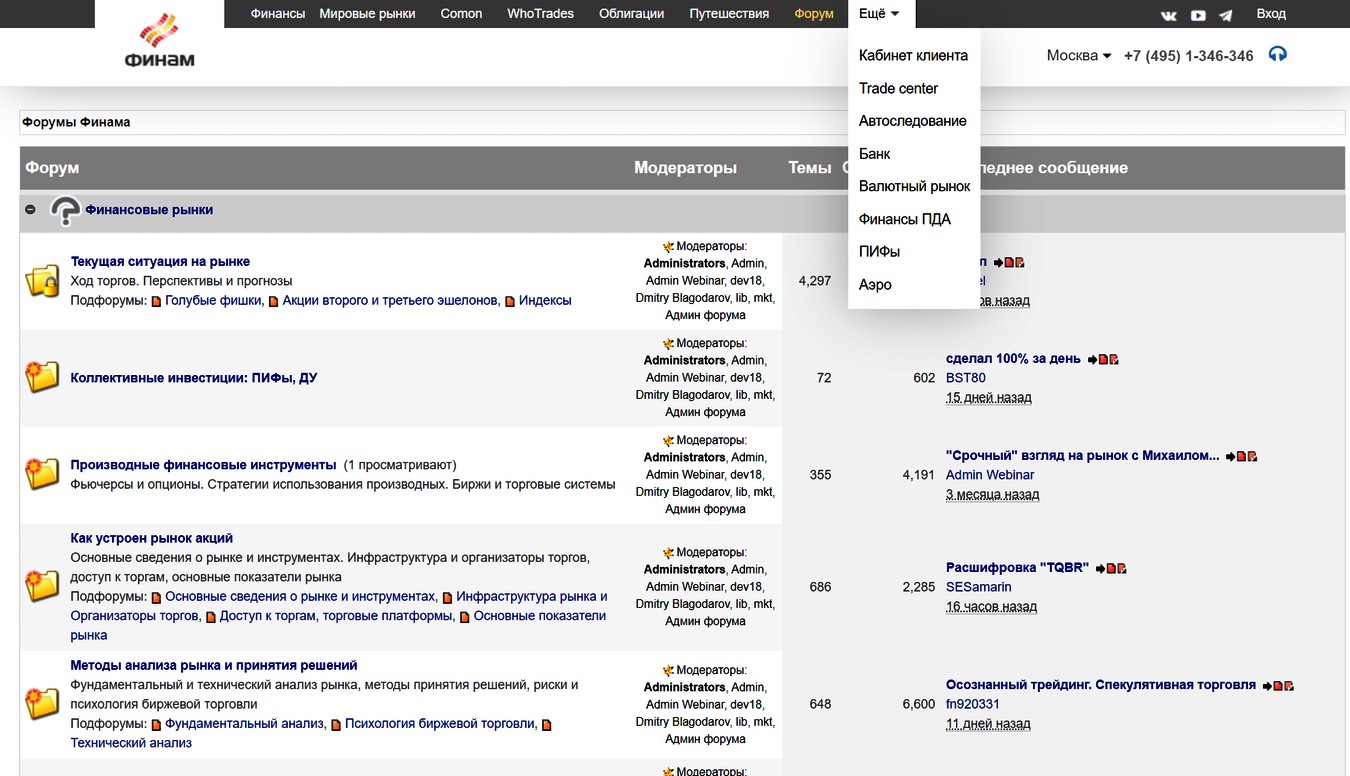The height and width of the screenshot is (776, 1350).
Task: Open Admin Webinar last-post author link
Action: tap(990, 475)
